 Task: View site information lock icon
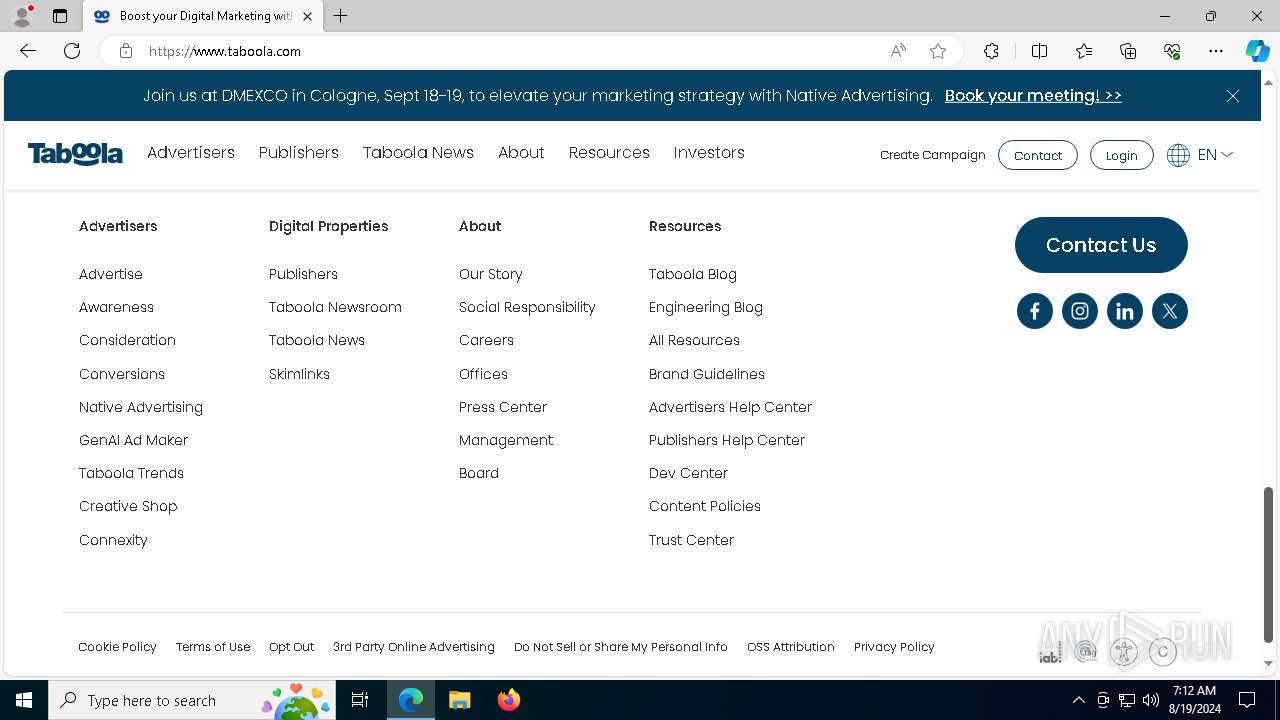[x=126, y=51]
